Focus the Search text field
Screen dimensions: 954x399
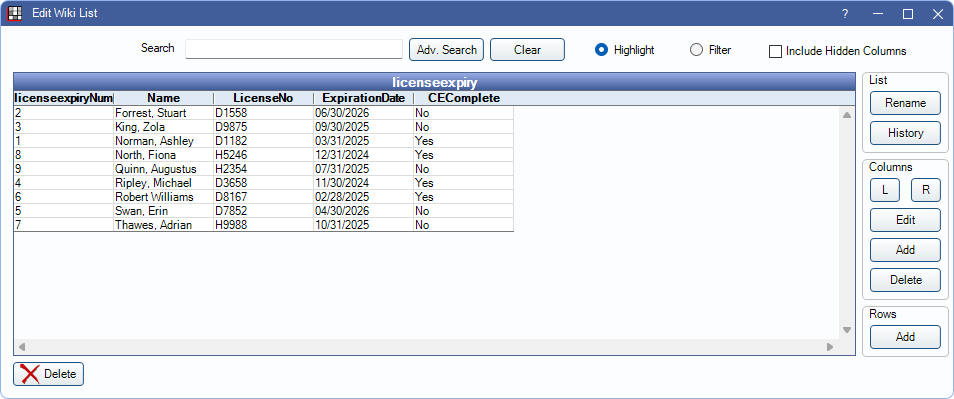tap(294, 49)
